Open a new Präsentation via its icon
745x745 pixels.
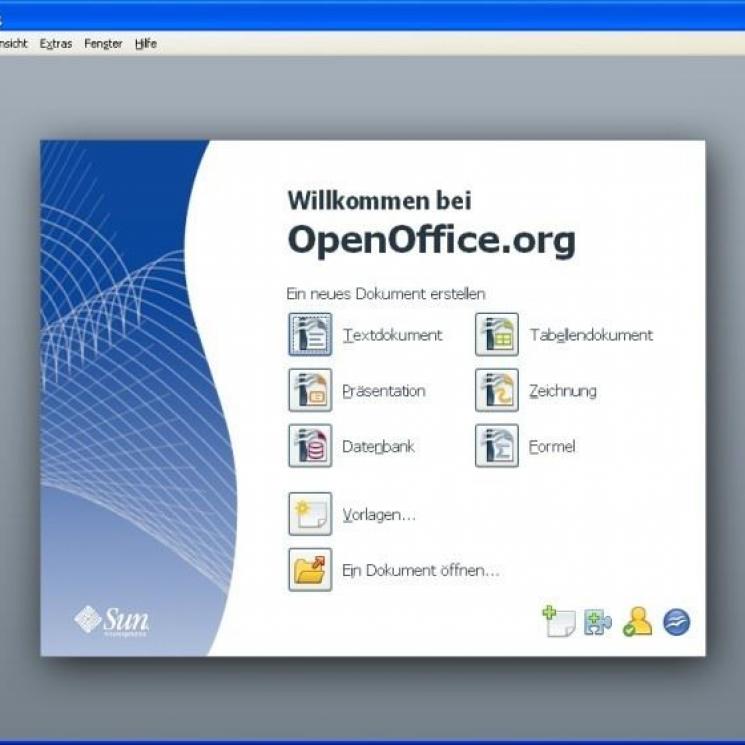pos(310,390)
